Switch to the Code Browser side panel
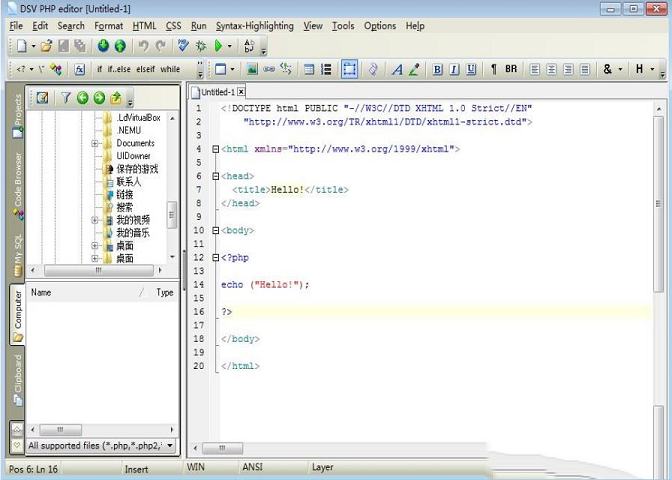Viewport: 672px width, 480px height. pyautogui.click(x=18, y=186)
